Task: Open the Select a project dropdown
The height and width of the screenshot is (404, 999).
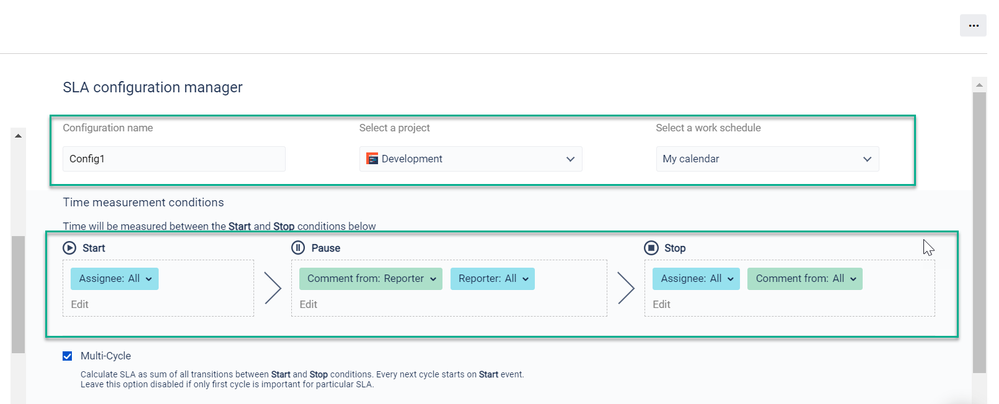Action: pos(471,159)
